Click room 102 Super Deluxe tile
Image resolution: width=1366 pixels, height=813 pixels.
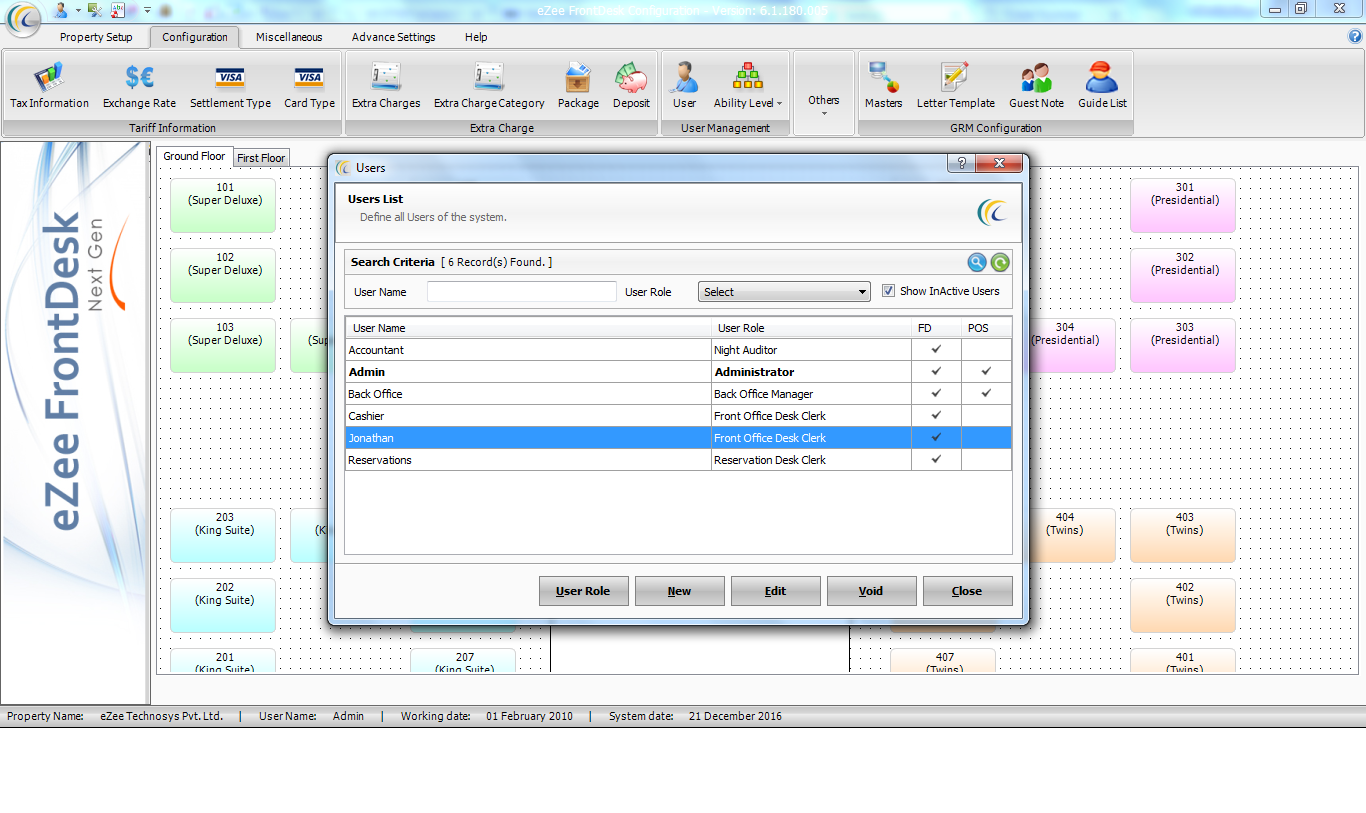coord(223,275)
